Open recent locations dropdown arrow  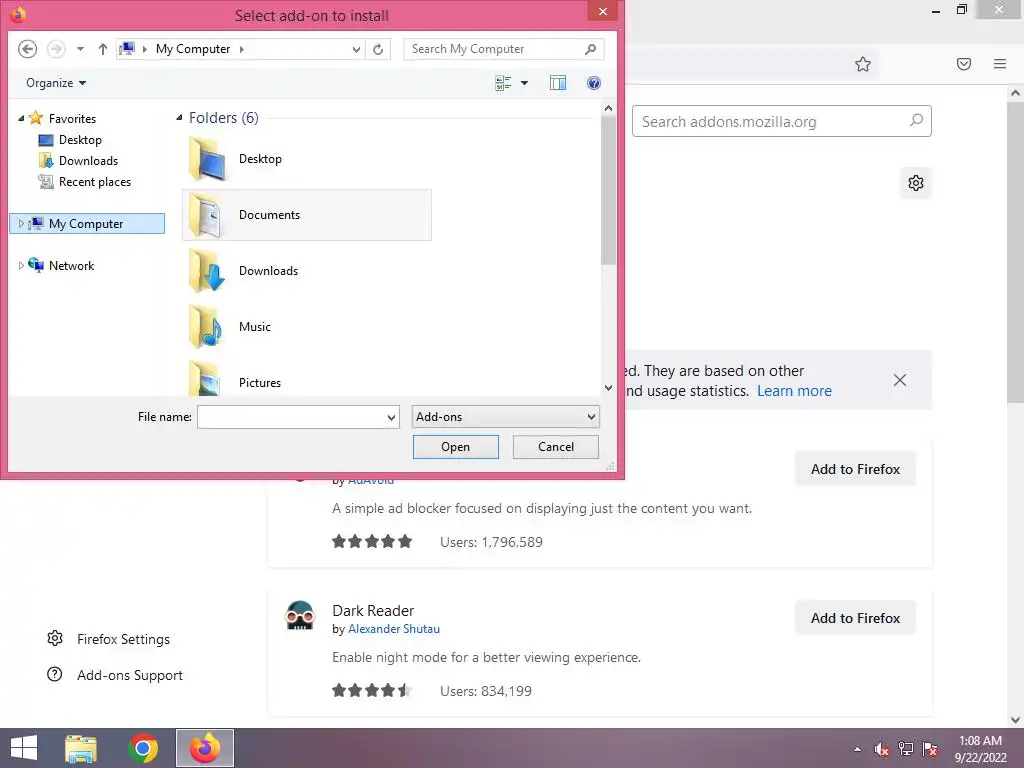(x=80, y=49)
